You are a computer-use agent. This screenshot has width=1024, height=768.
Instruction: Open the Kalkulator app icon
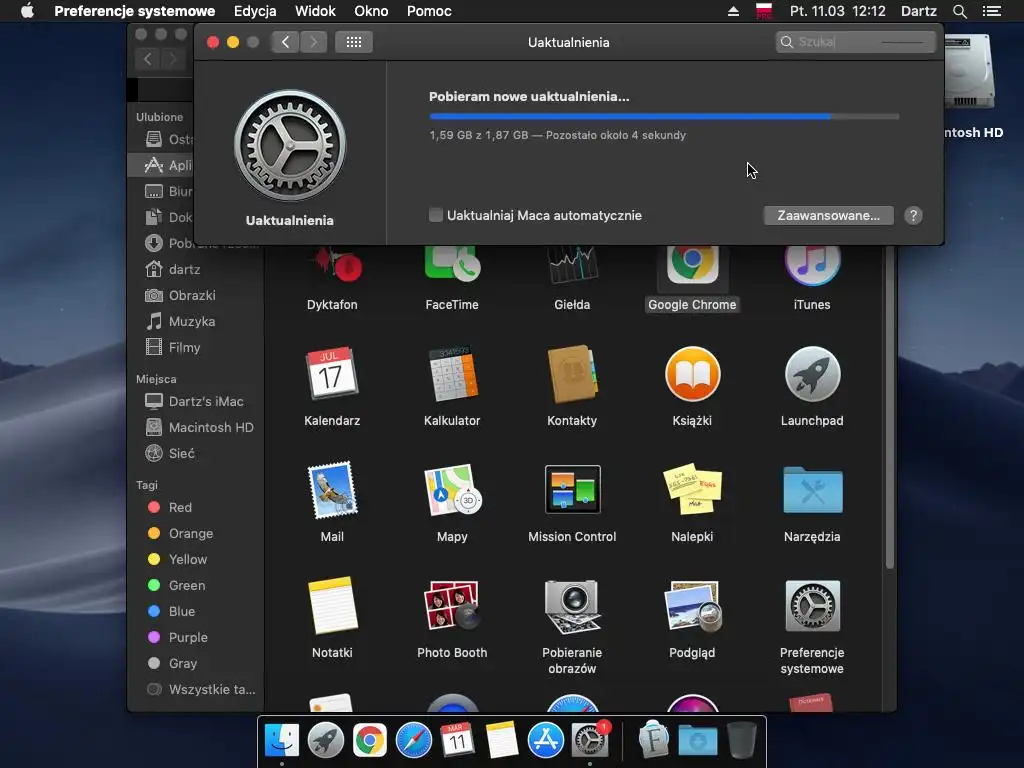click(452, 374)
